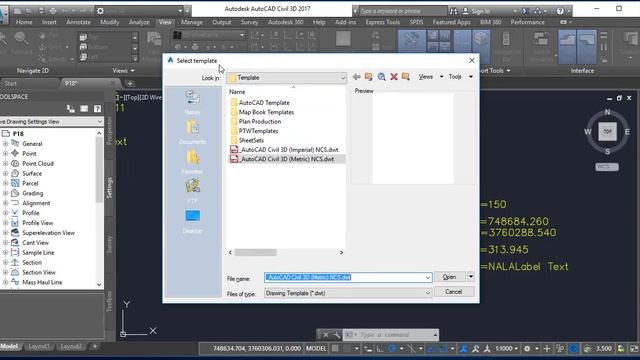Click the keyword search box in title bar
This screenshot has height=360, width=640.
[x=402, y=11]
